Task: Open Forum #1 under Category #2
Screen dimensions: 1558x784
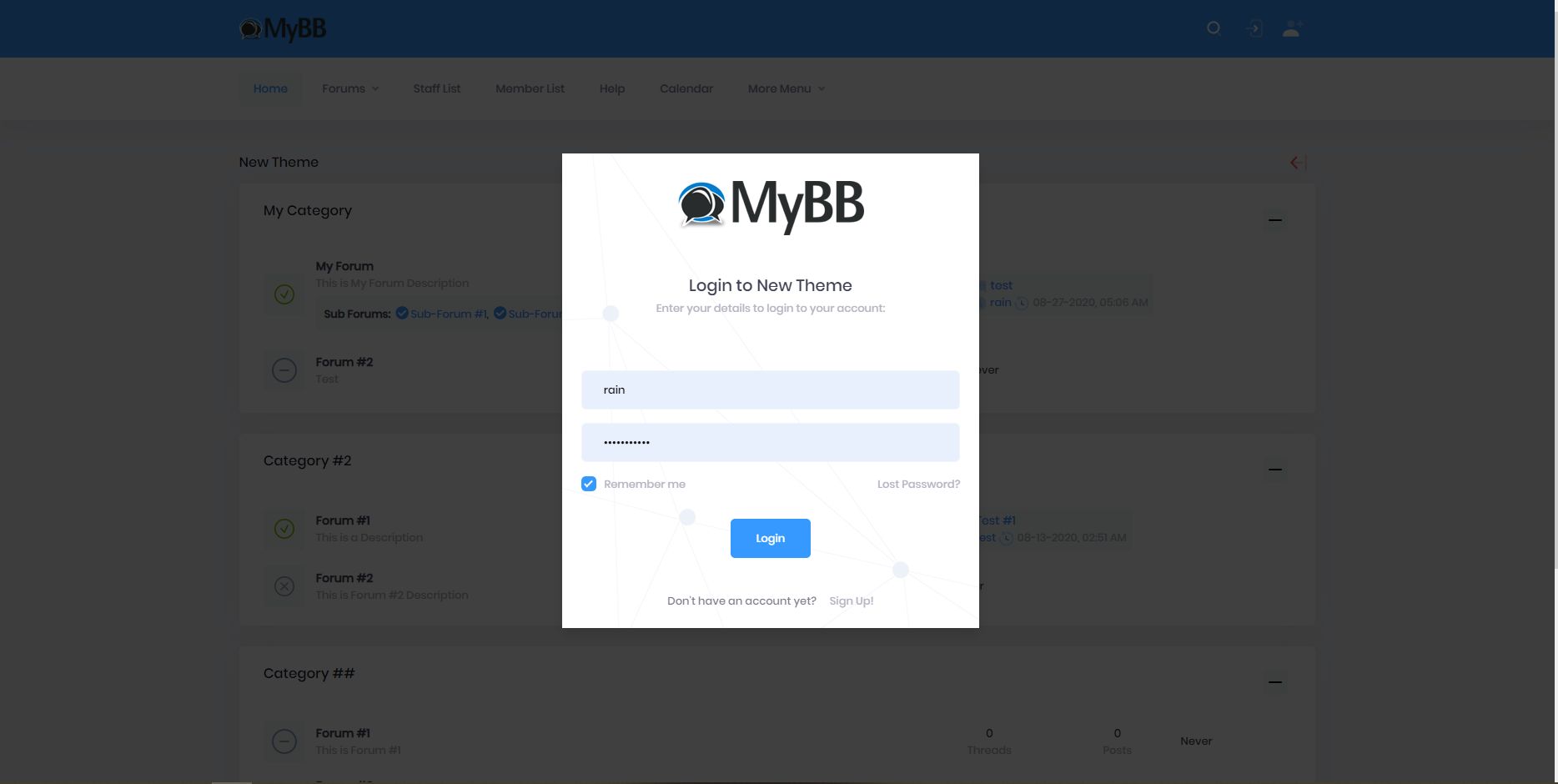Action: click(343, 520)
